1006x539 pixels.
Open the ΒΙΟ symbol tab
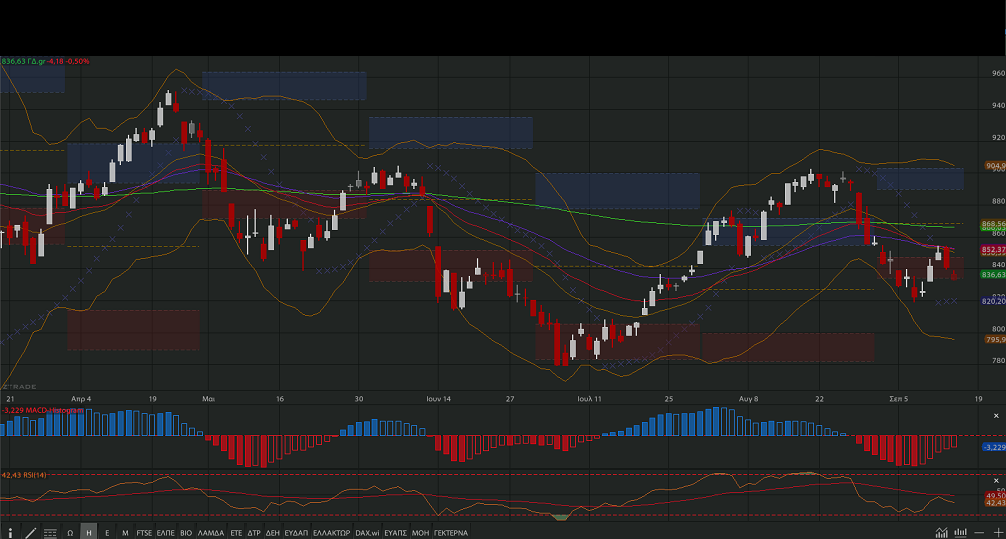coord(185,533)
